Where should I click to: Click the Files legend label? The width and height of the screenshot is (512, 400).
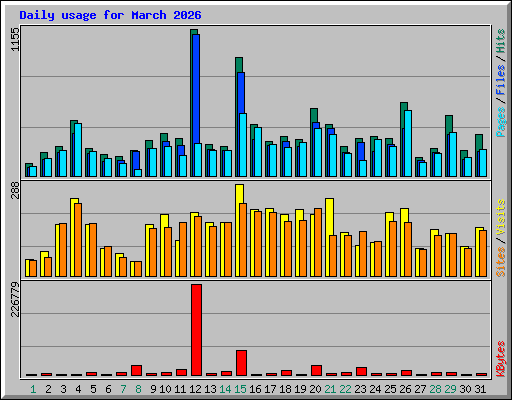(500, 80)
